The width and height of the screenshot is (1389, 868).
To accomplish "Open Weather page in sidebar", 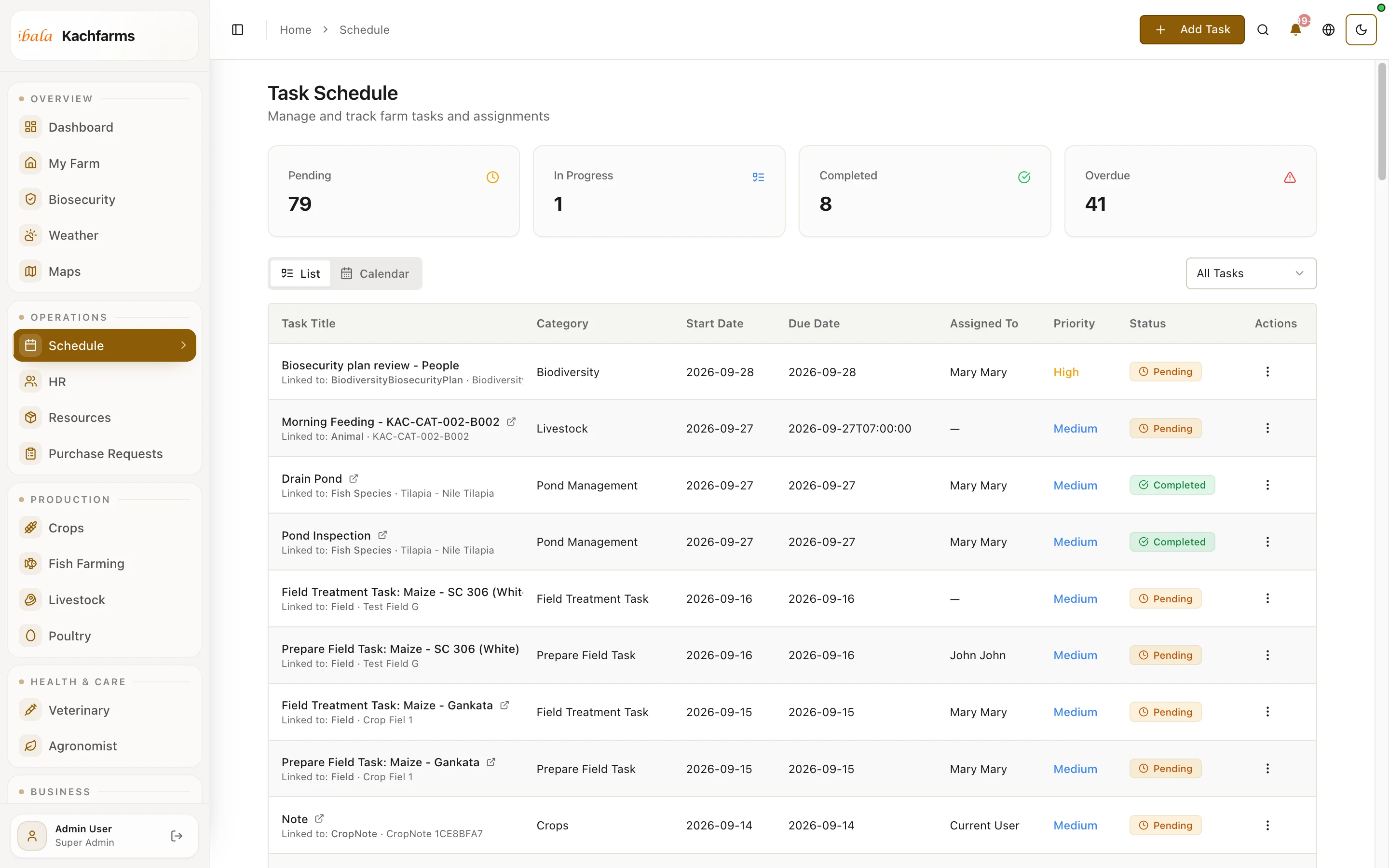I will 105,235.
